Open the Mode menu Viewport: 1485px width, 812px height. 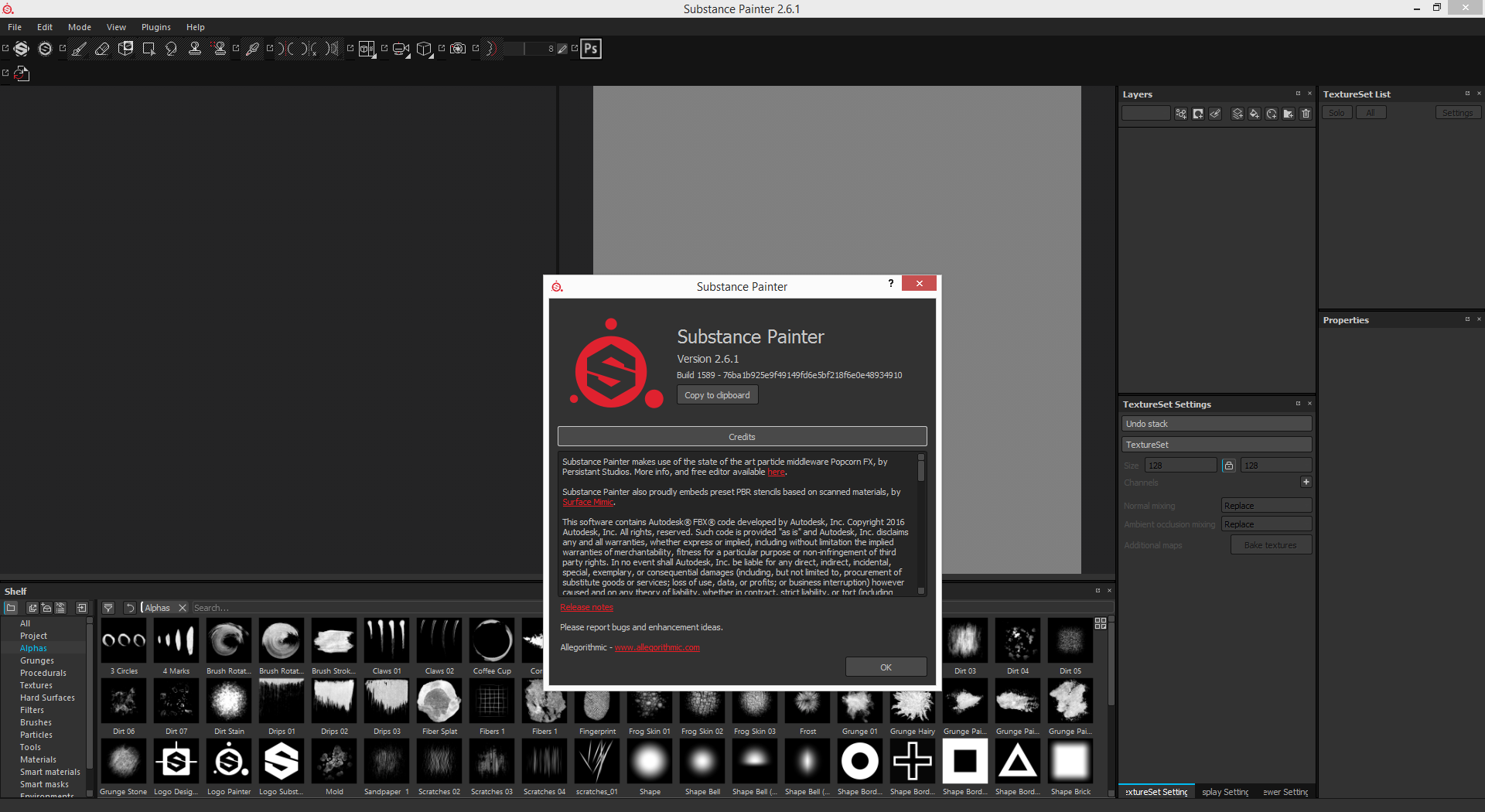80,27
